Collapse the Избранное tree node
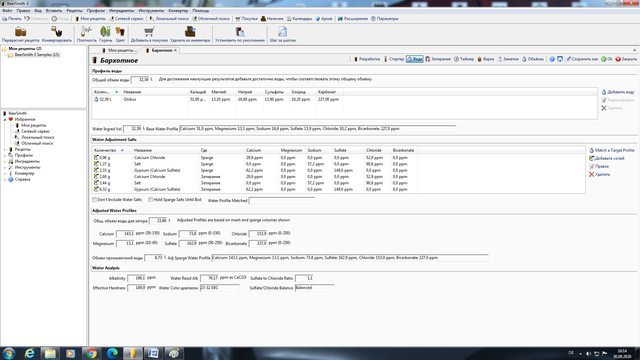 (5, 120)
